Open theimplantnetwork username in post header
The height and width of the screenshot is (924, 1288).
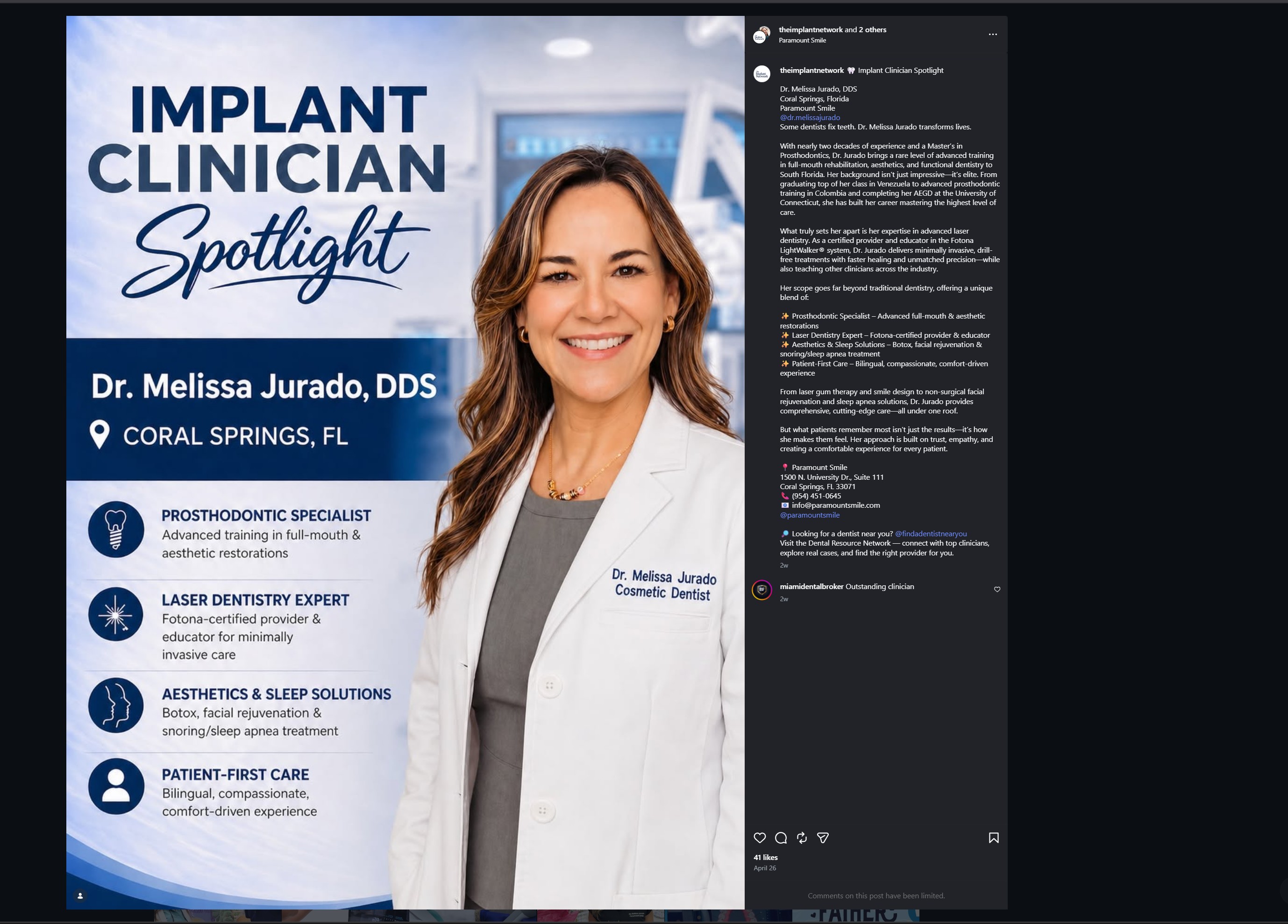(x=811, y=29)
